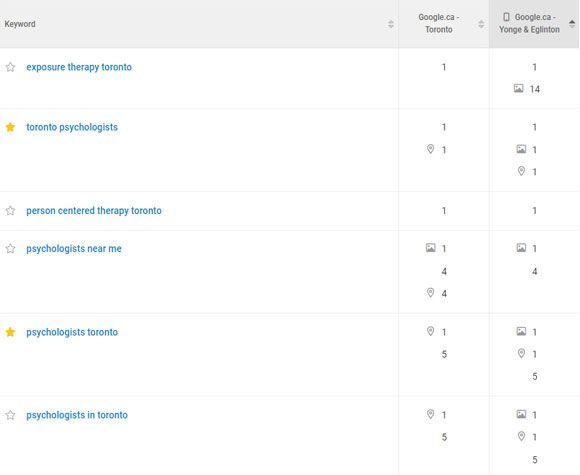Sort by Google.ca - Toronto column arrows
Viewport: 580px width, 475px height.
coord(481,24)
